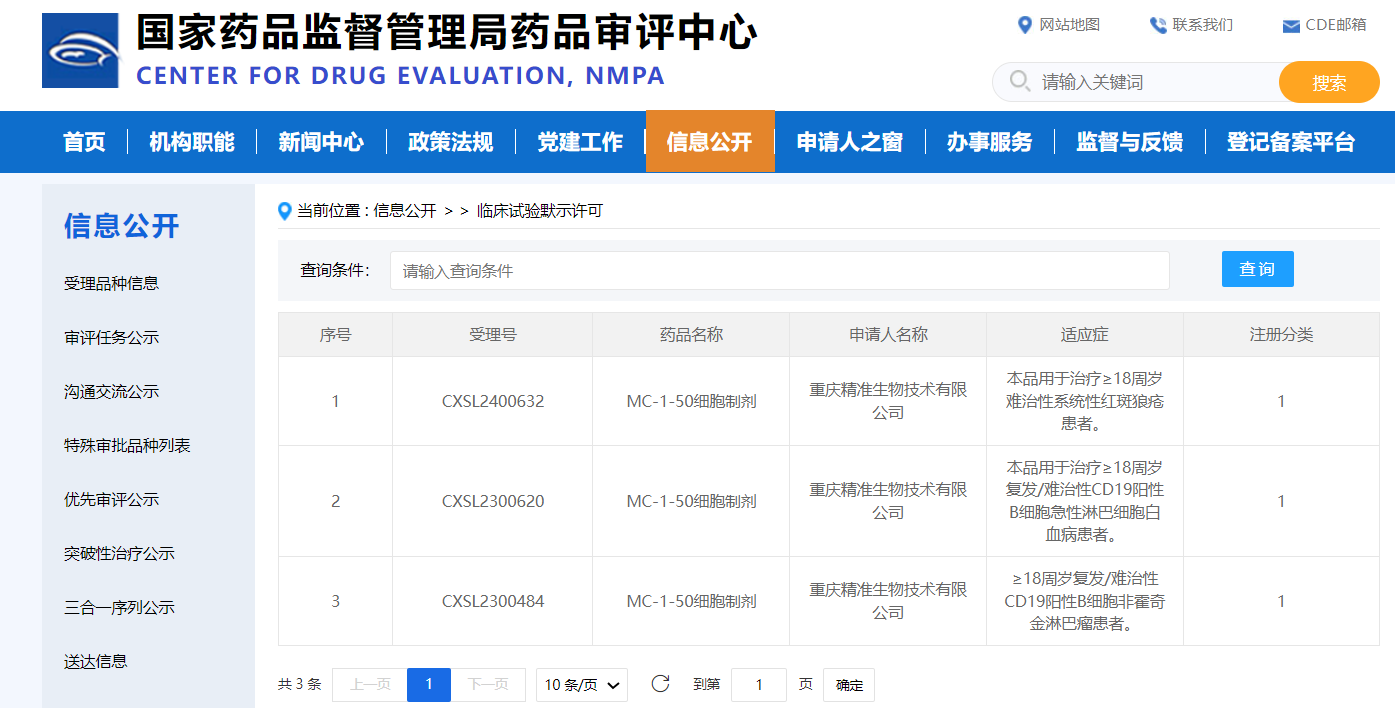The height and width of the screenshot is (708, 1395).
Task: Click the CDE mailbox envelope icon
Action: pos(1291,26)
